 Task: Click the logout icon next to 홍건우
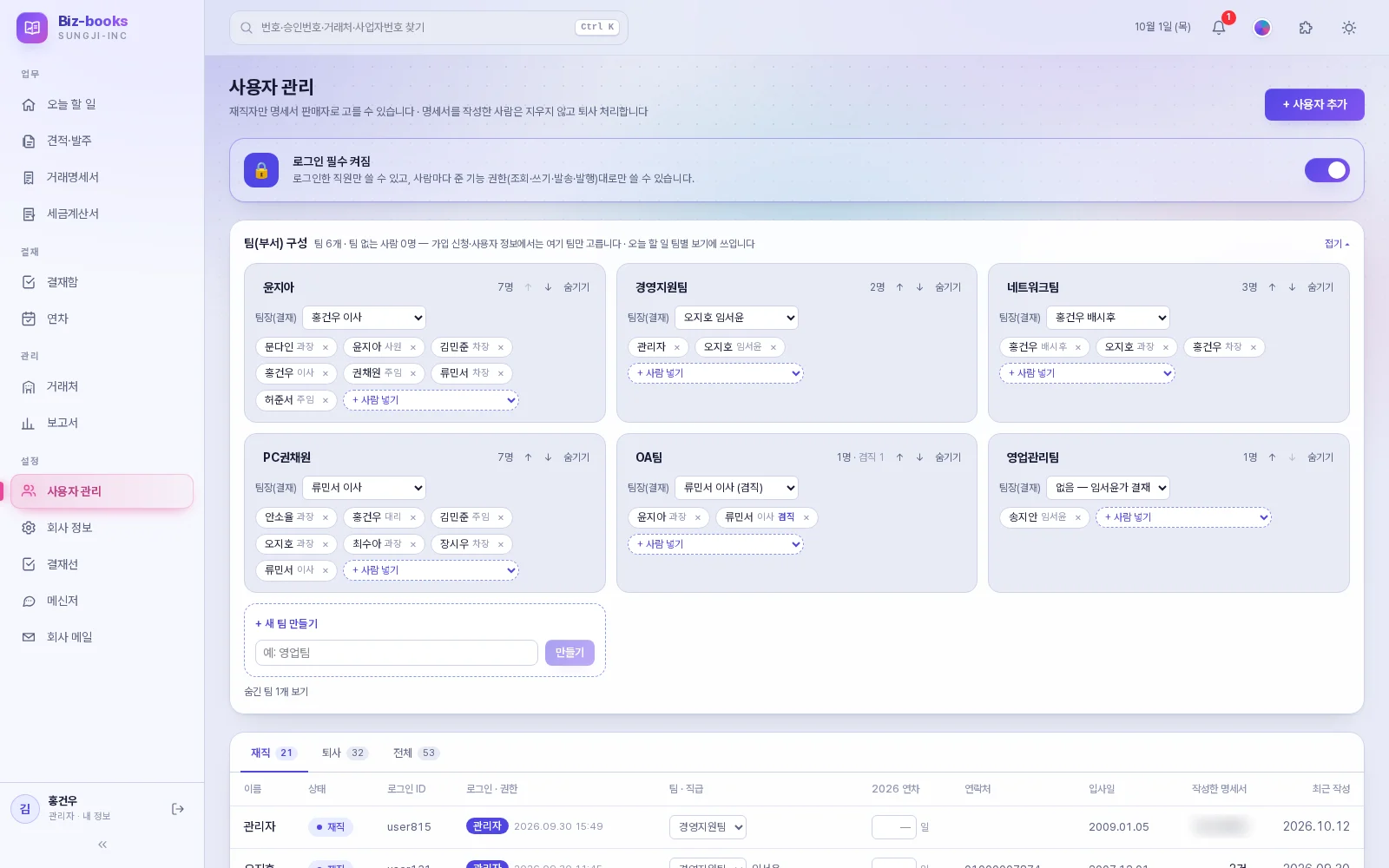[x=178, y=809]
